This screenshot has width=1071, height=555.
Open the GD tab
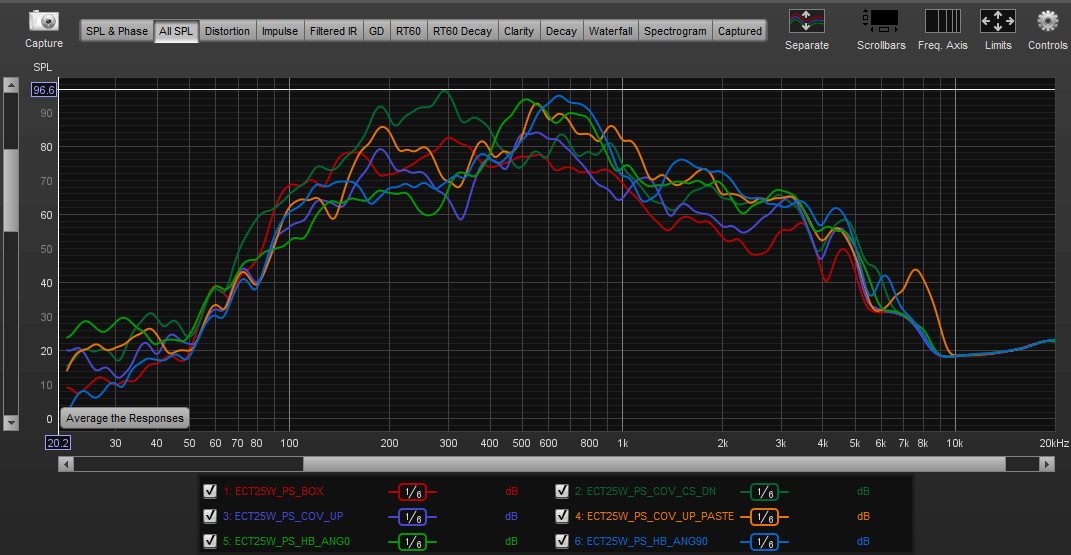(376, 31)
